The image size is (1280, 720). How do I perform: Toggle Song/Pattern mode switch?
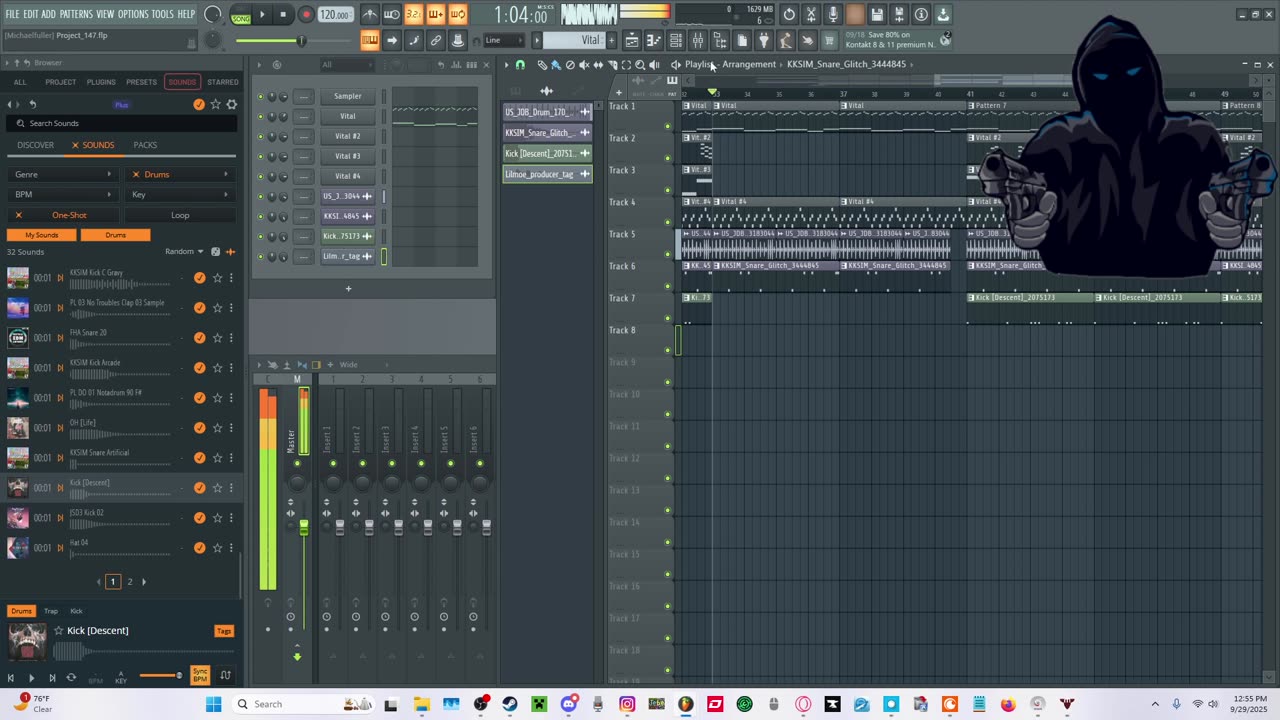click(x=240, y=15)
